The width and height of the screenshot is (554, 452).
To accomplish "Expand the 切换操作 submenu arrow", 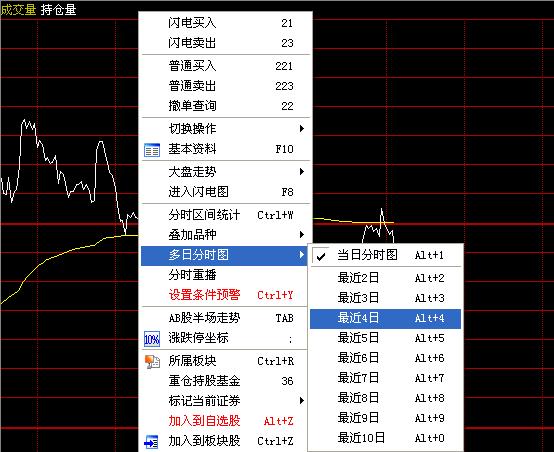I will 301,129.
